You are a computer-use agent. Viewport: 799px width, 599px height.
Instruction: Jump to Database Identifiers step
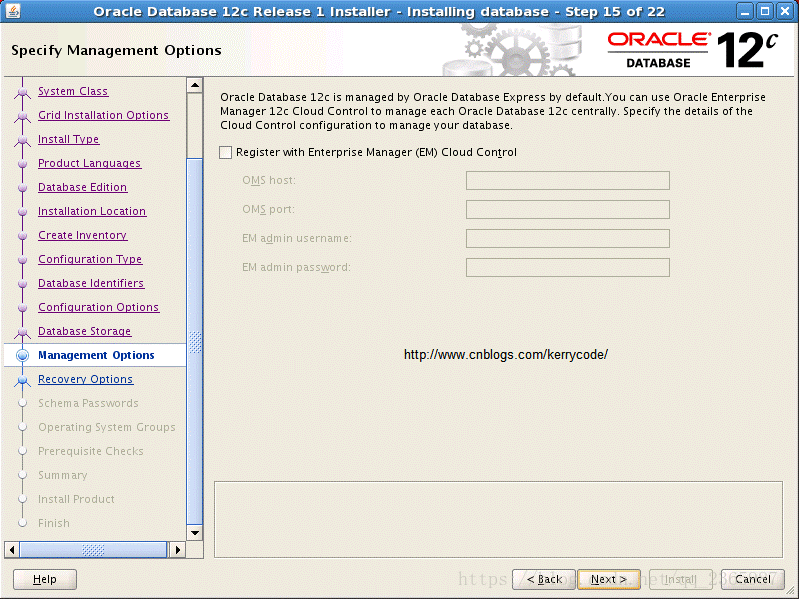pos(91,283)
